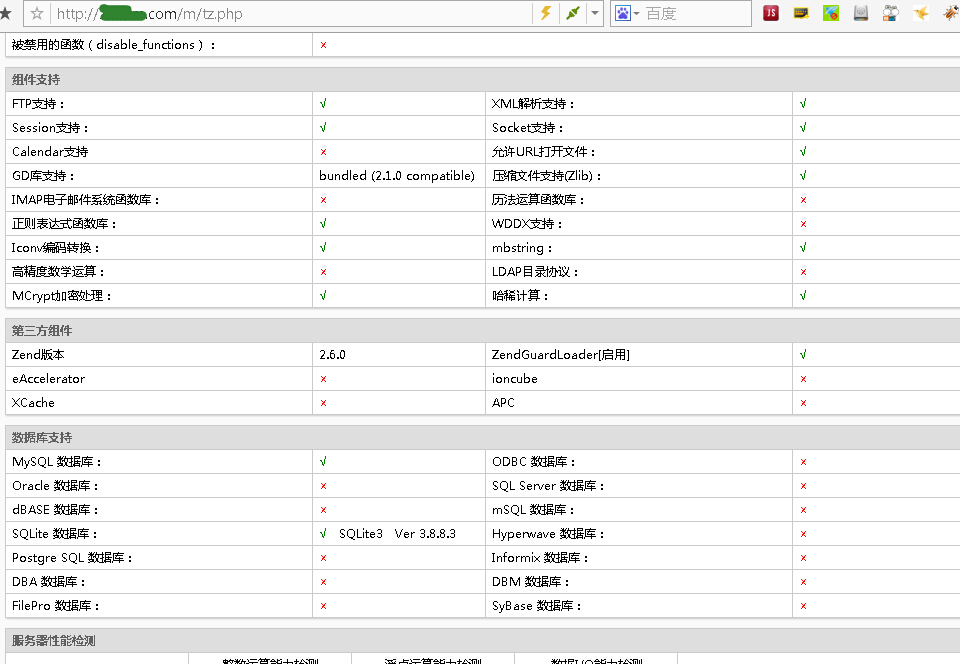The image size is (960, 664).
Task: Click the SQLite3 Ver 3.8.8.3 text
Action: coord(397,534)
